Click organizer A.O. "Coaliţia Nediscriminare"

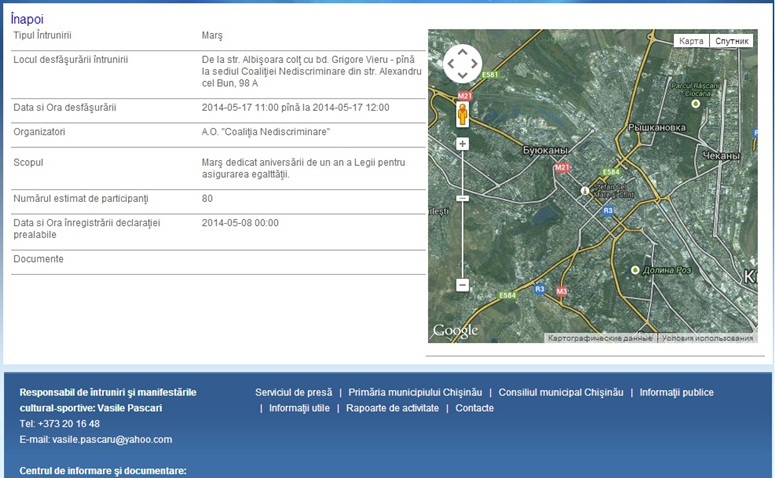[265, 132]
